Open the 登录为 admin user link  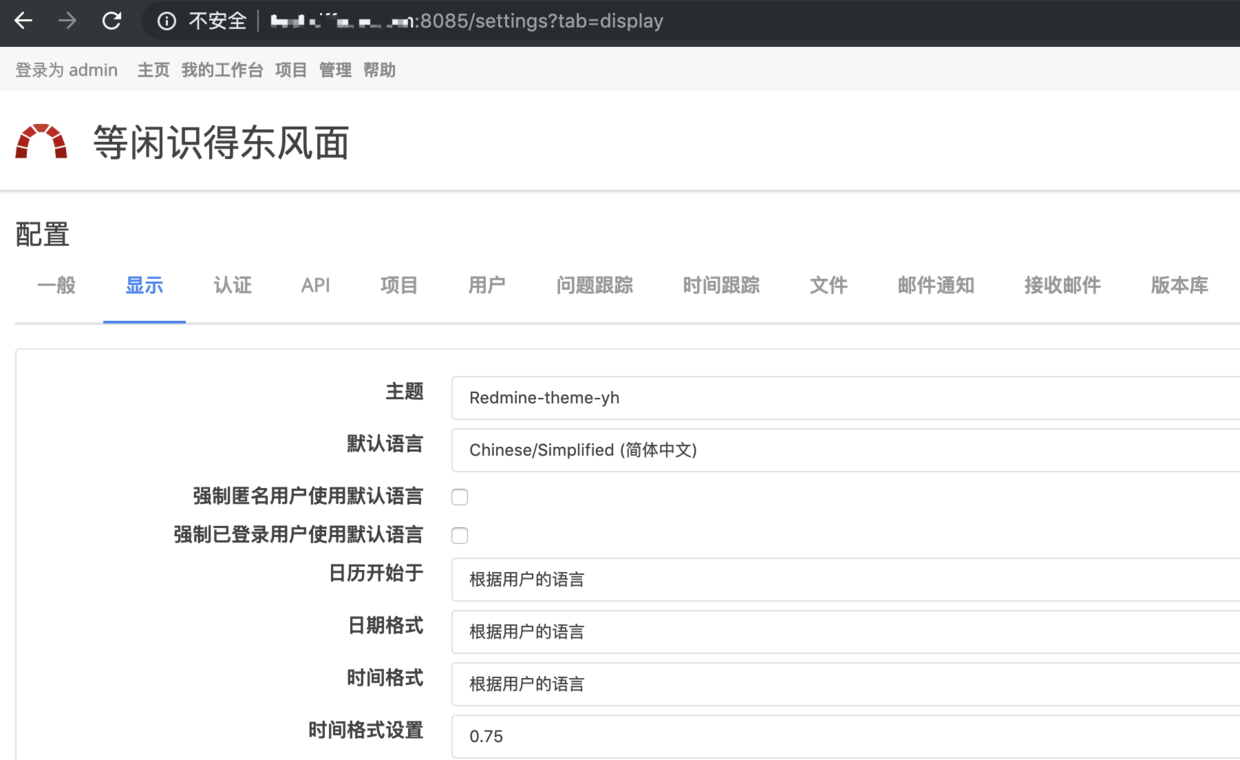pos(66,70)
